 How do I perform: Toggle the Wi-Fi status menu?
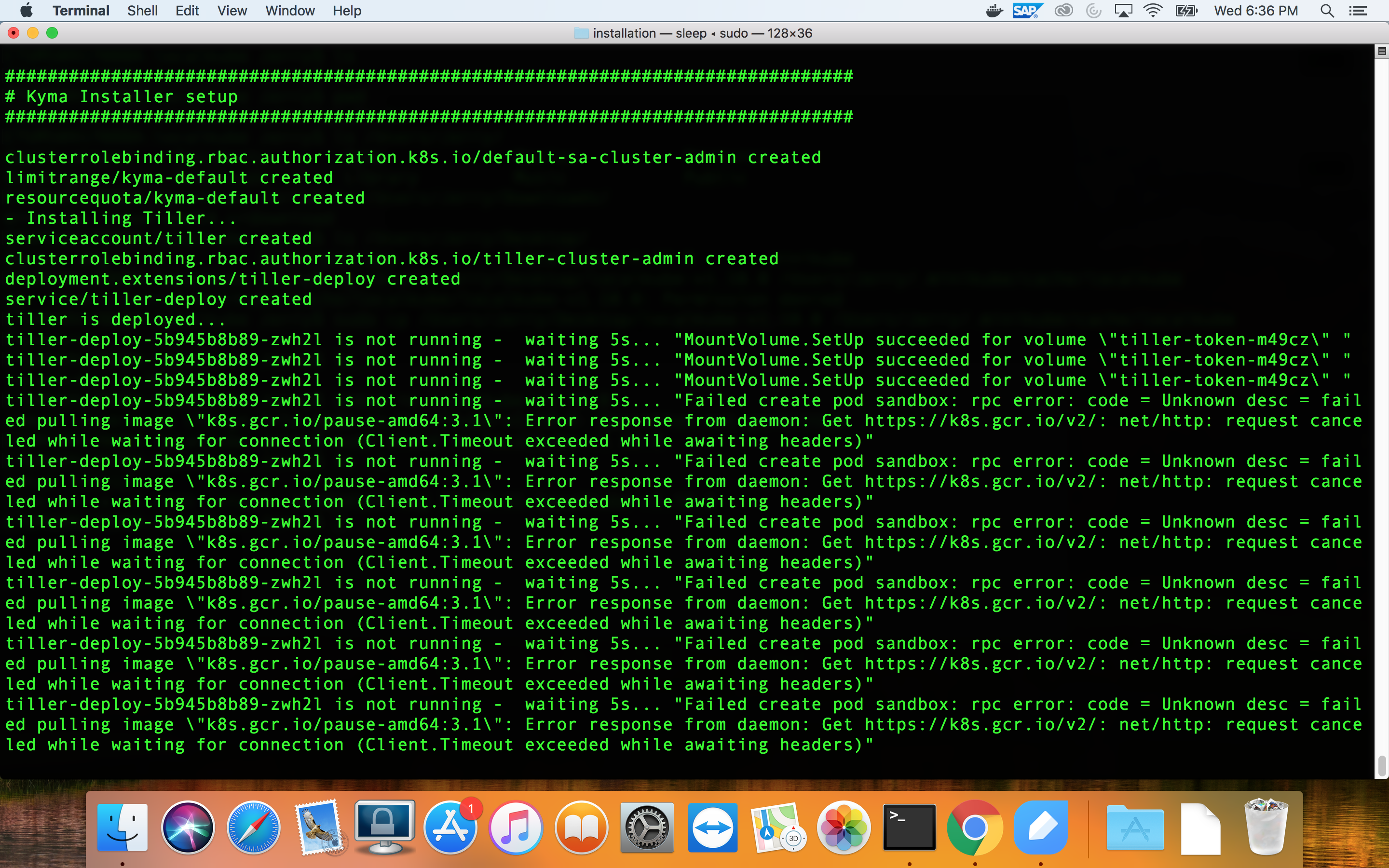coord(1153,11)
